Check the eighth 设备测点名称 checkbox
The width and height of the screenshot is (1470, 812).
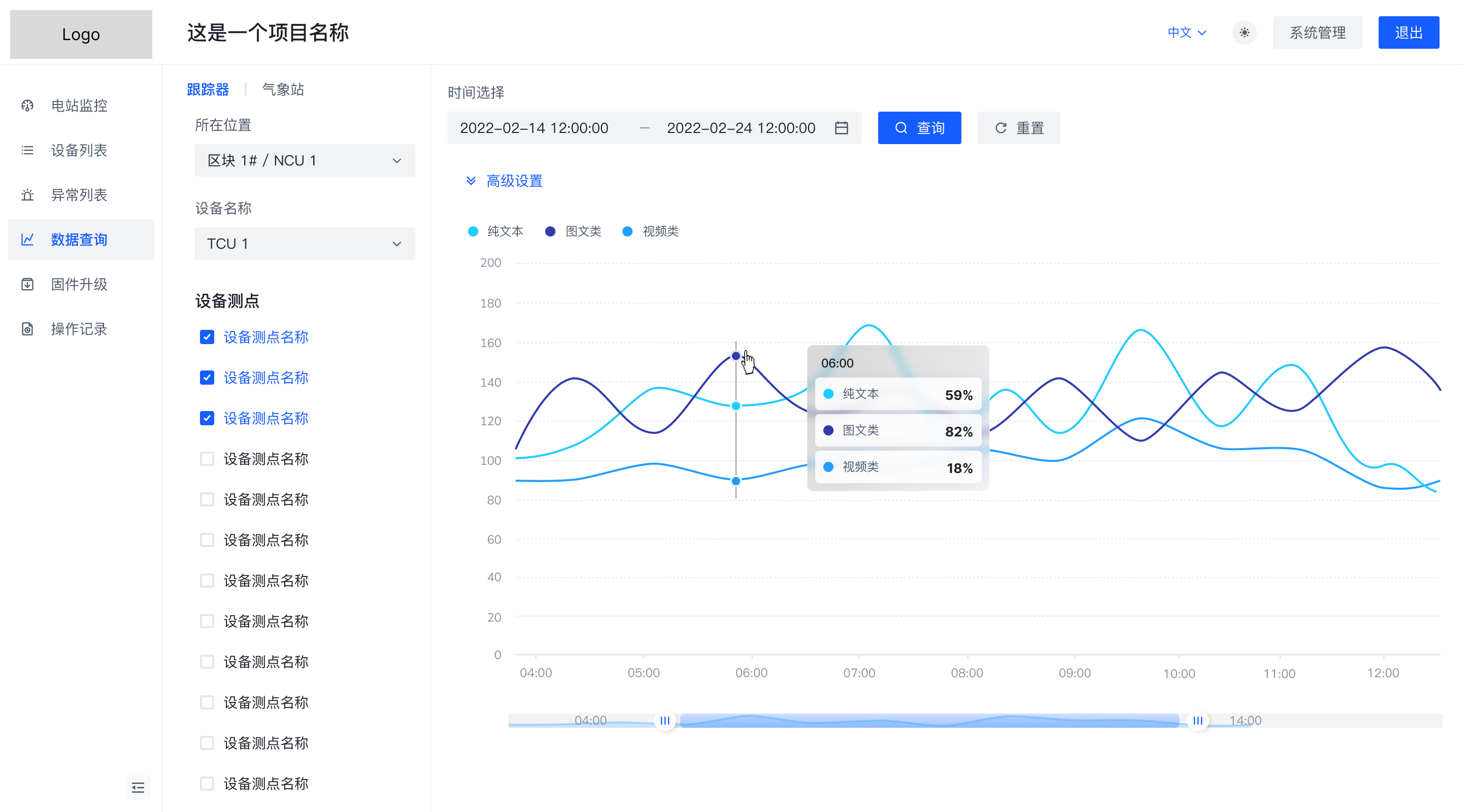pyautogui.click(x=207, y=621)
